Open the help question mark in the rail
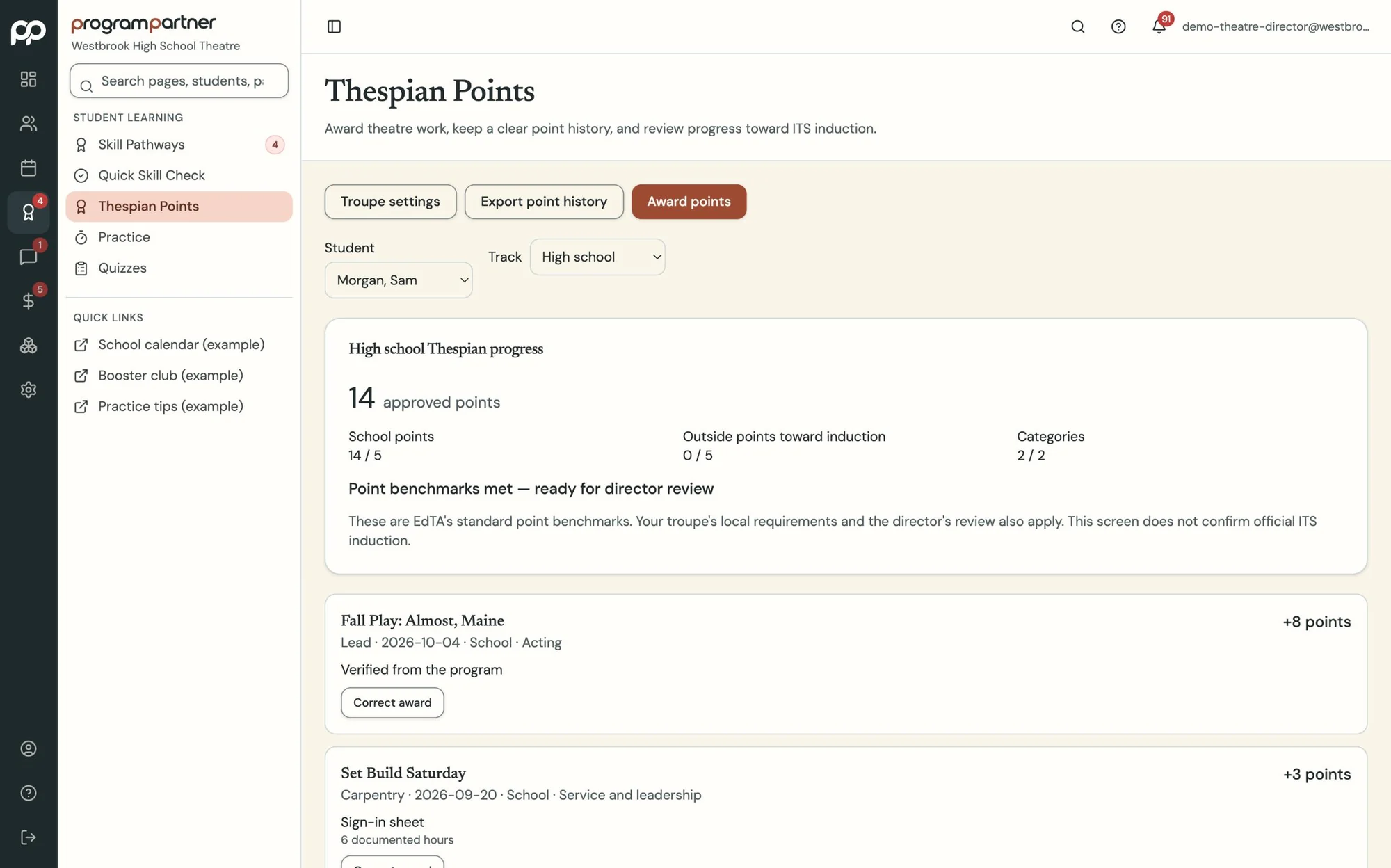 [x=29, y=793]
